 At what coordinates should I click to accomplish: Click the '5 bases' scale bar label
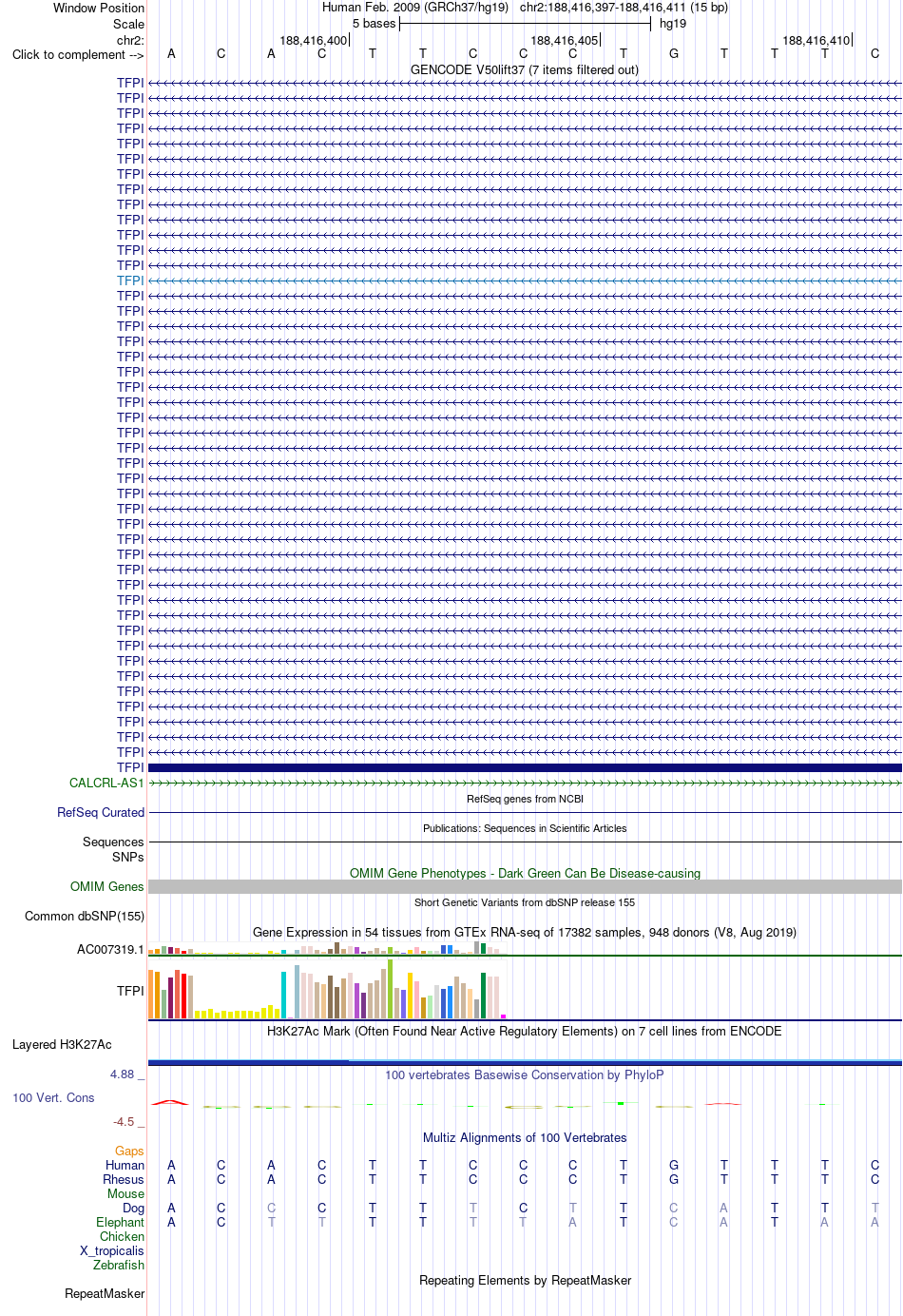click(x=374, y=24)
